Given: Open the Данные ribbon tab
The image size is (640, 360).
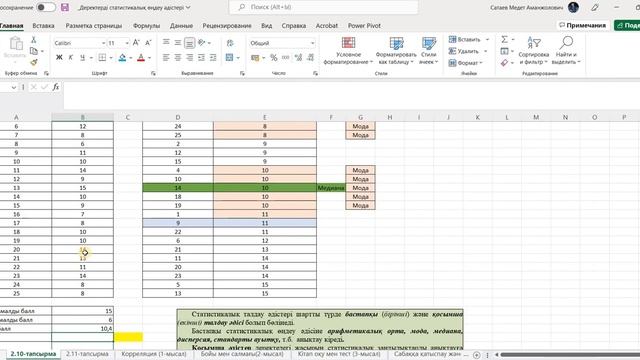Looking at the screenshot, I should [x=181, y=25].
